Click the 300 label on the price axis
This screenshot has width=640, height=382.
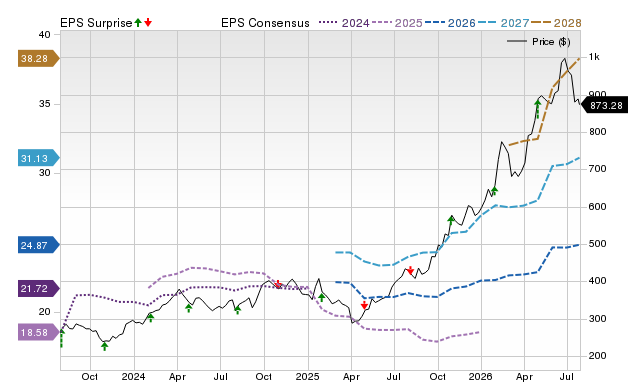(597, 319)
